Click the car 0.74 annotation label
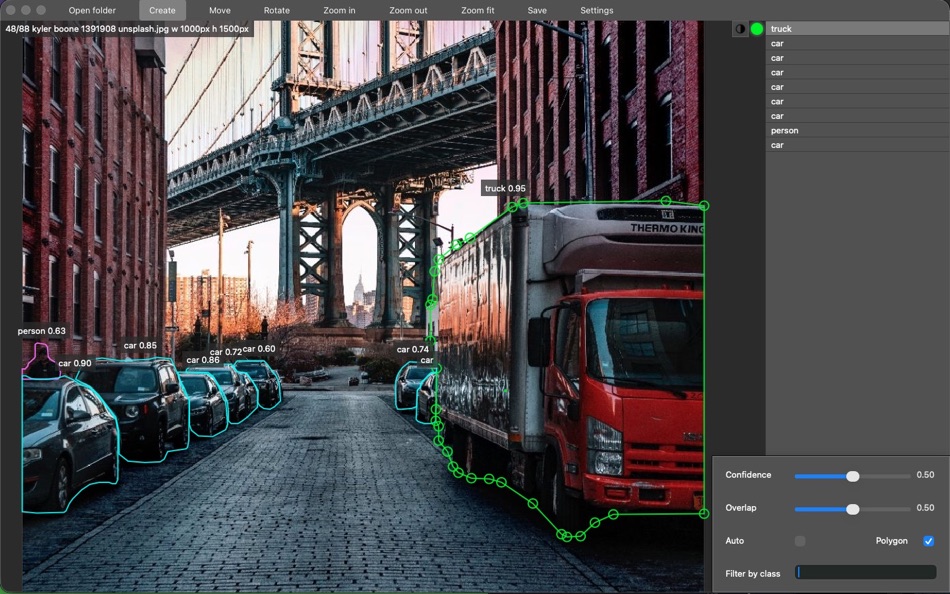This screenshot has height=594, width=950. tap(413, 349)
